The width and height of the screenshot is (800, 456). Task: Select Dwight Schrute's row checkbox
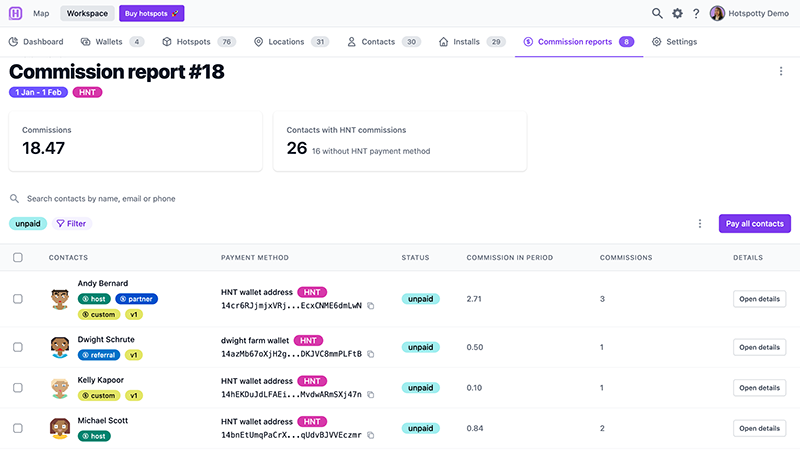point(18,347)
